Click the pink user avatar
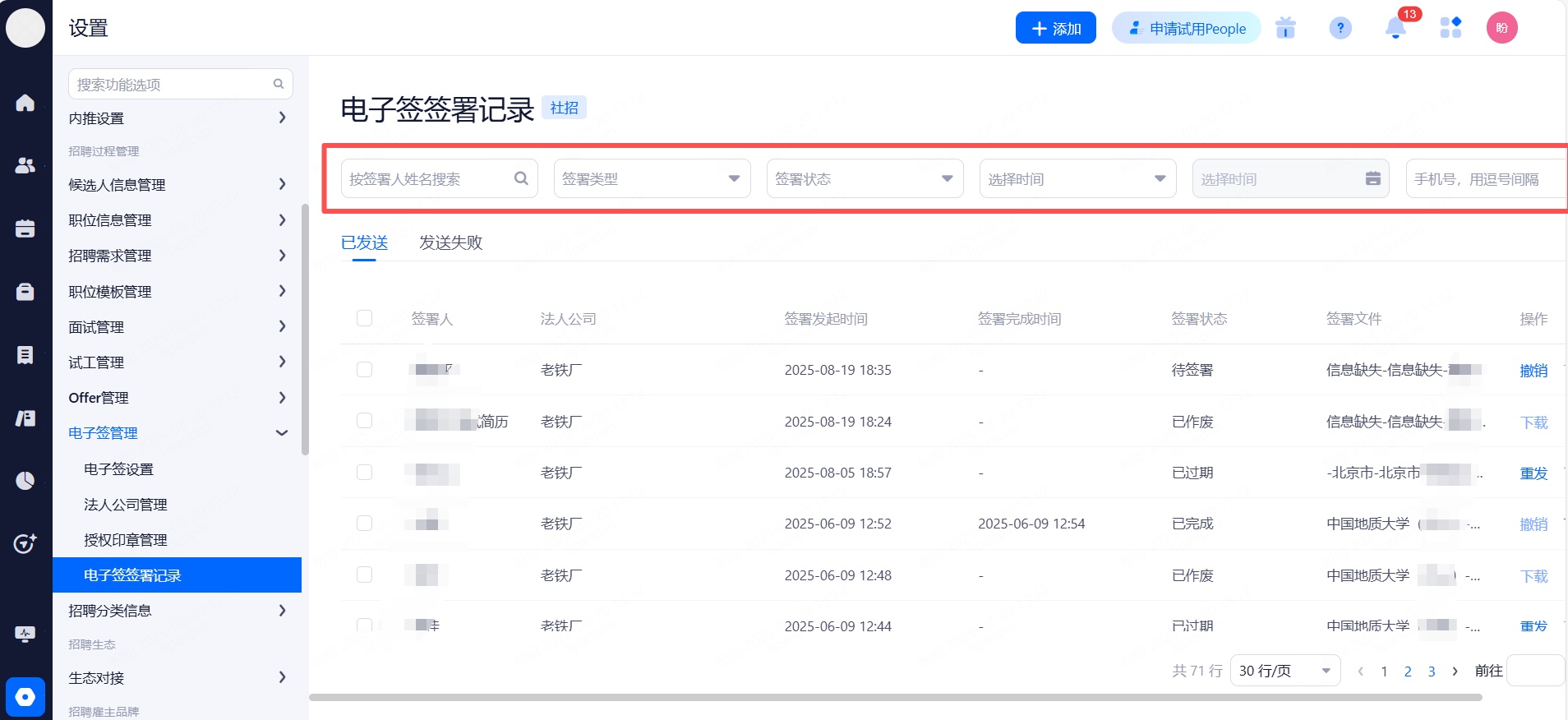This screenshot has width=1568, height=720. (1501, 28)
